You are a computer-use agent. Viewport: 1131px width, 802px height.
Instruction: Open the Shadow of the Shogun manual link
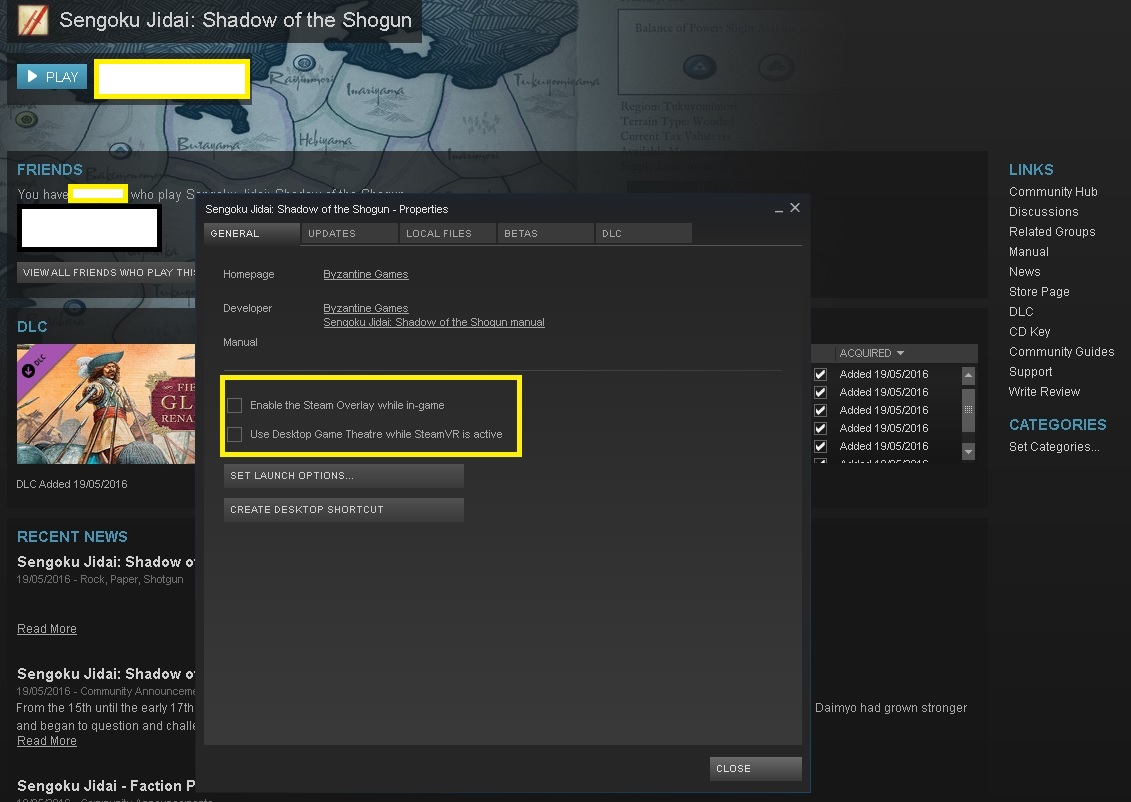[x=434, y=322]
